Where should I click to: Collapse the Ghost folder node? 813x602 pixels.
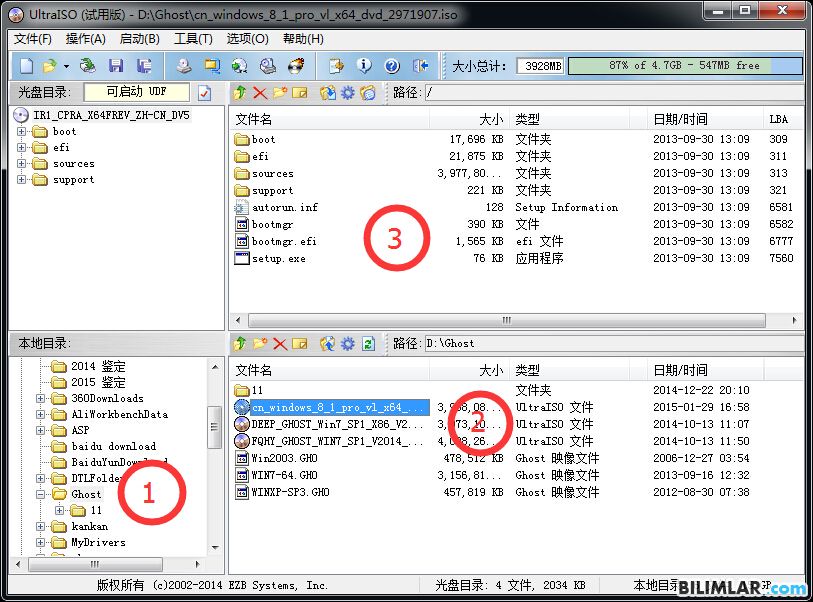coord(40,495)
